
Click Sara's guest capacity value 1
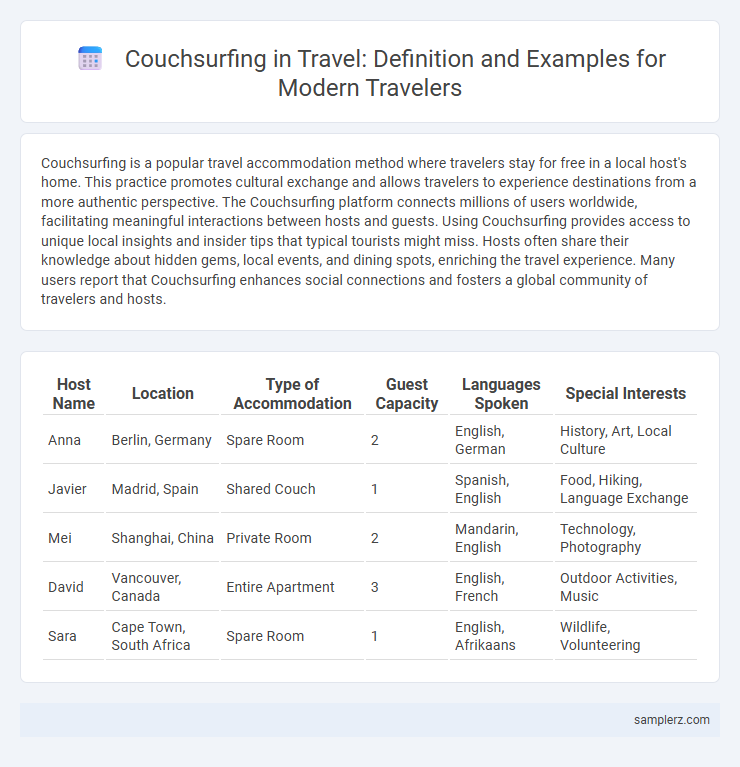374,636
